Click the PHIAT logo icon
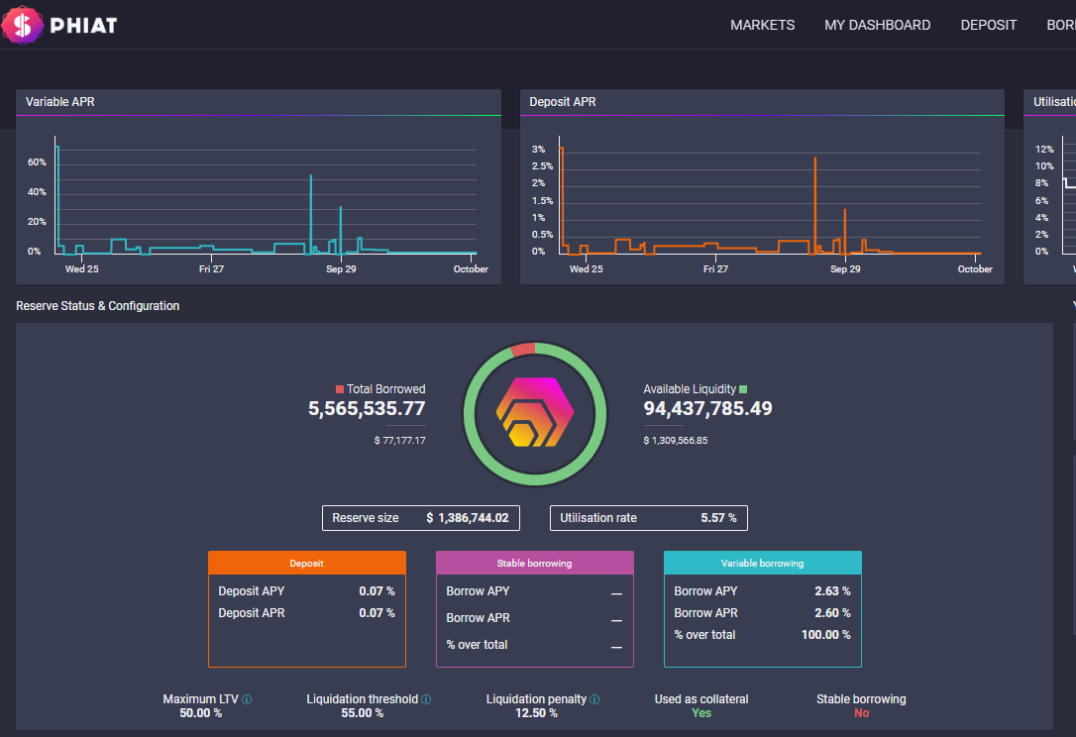 [x=22, y=25]
